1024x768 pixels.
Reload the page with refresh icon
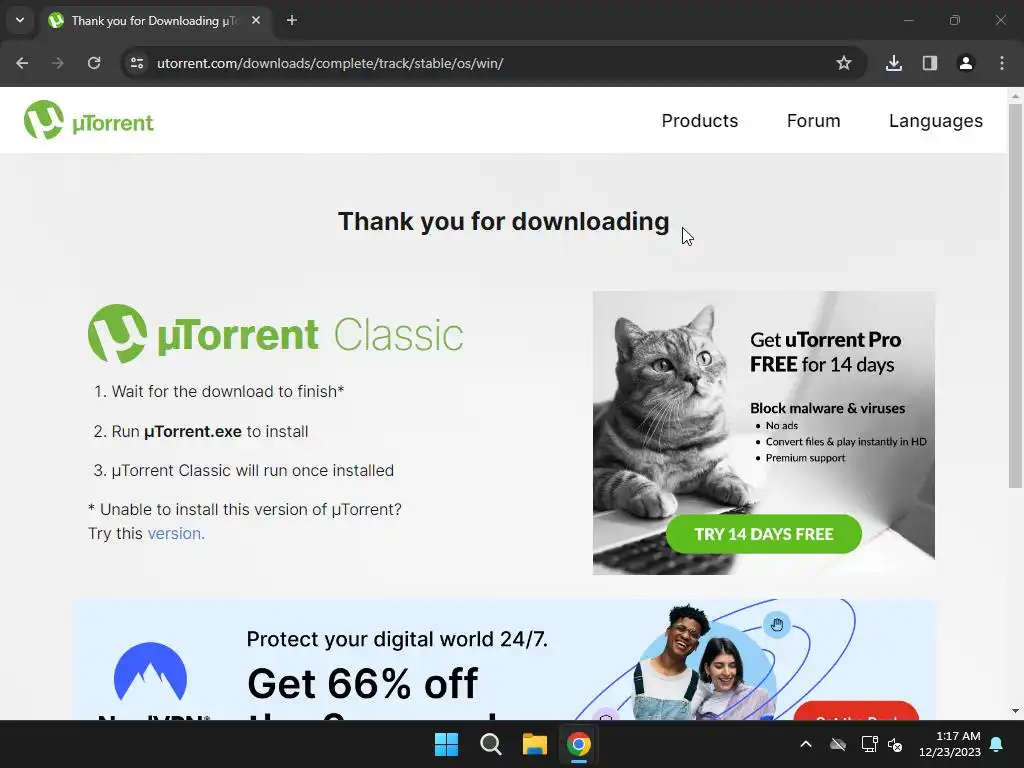click(94, 63)
